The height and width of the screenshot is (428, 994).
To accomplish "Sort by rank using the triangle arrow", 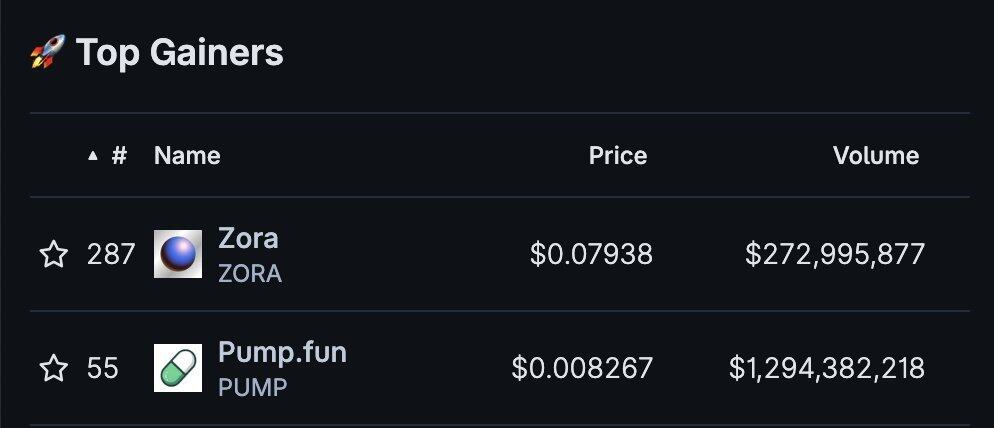I will [93, 155].
